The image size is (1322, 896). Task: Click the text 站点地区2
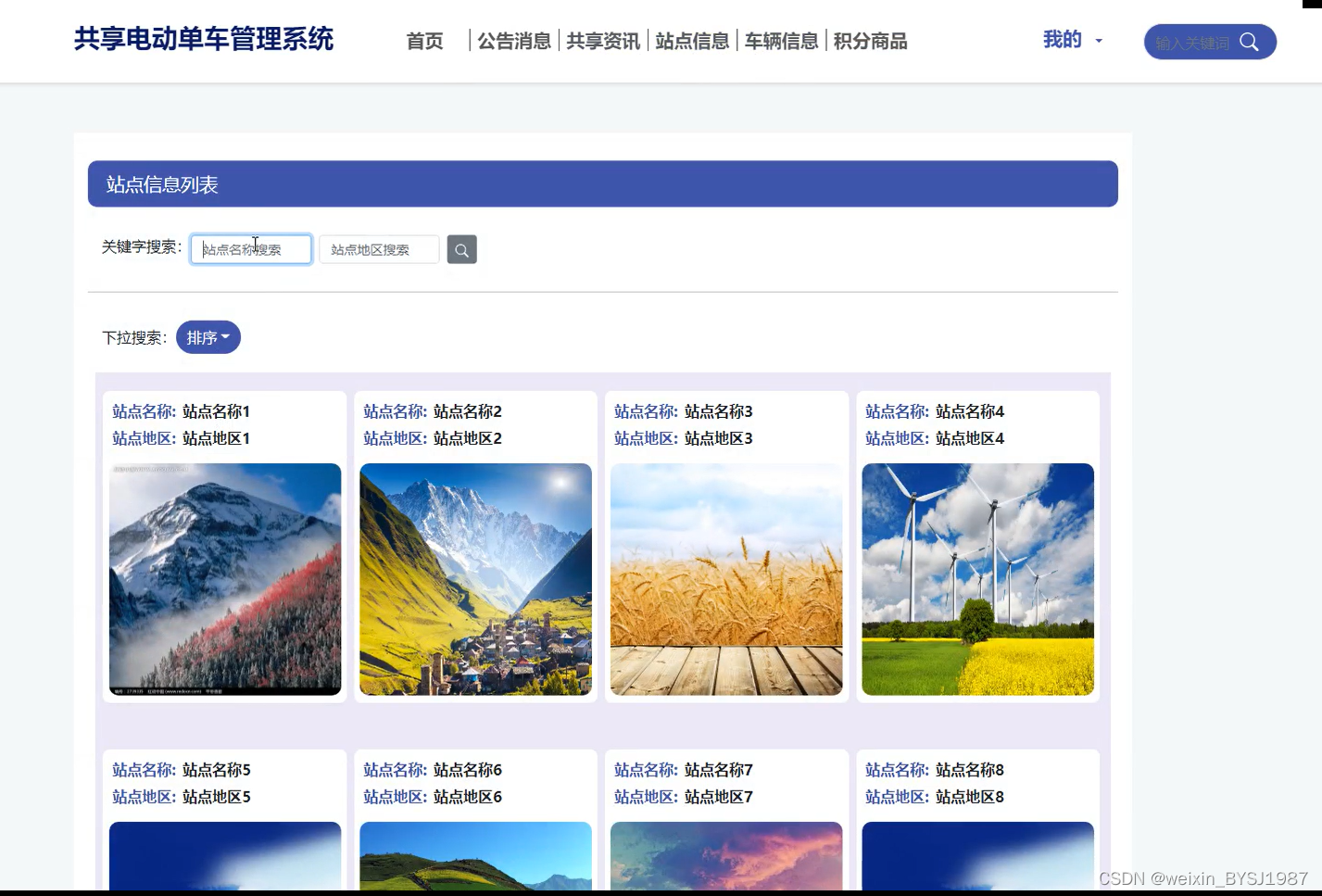pos(467,438)
